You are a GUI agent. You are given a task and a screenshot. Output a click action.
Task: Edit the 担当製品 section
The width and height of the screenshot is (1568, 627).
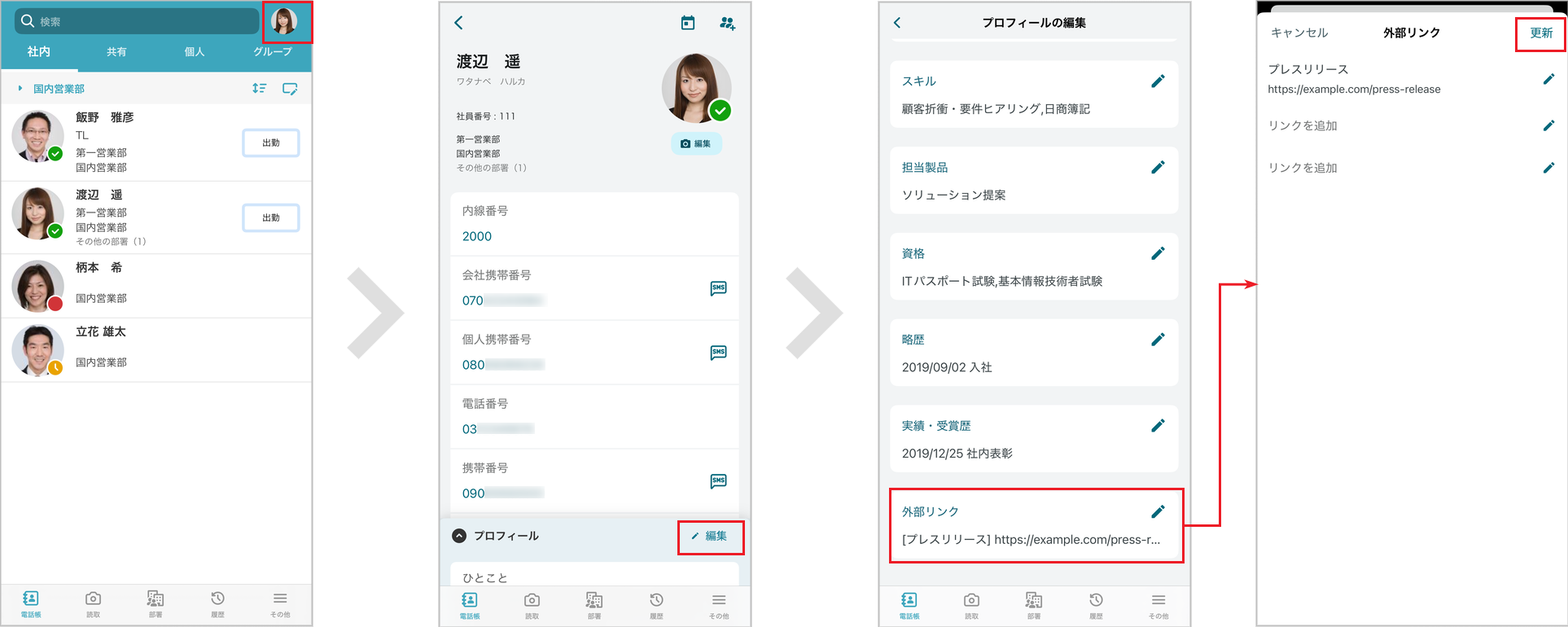pyautogui.click(x=1158, y=167)
